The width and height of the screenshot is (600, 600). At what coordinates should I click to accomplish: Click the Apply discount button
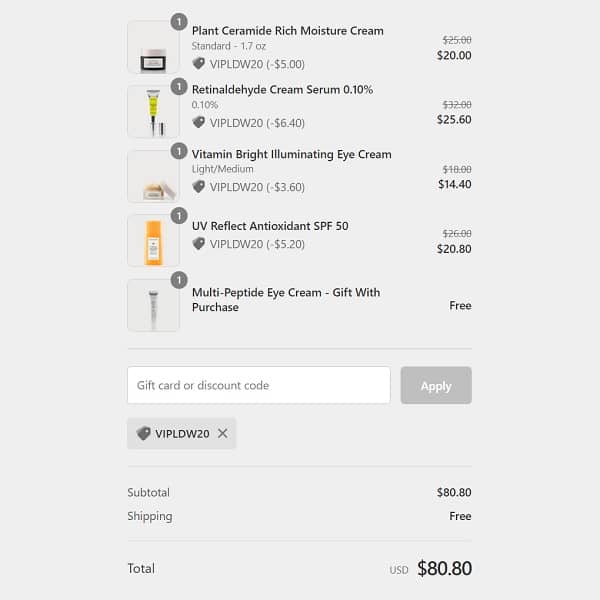[x=436, y=385]
